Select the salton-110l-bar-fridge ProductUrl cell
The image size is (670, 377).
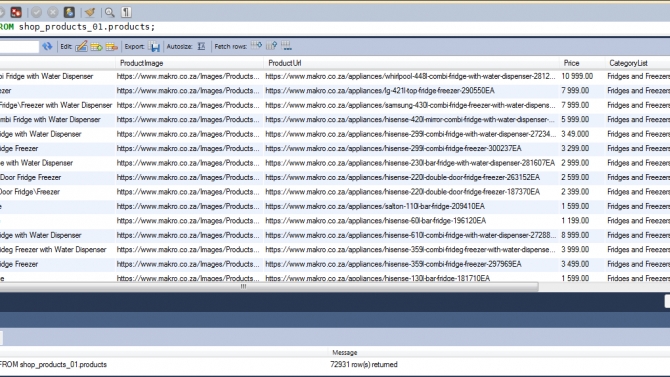[x=411, y=206]
